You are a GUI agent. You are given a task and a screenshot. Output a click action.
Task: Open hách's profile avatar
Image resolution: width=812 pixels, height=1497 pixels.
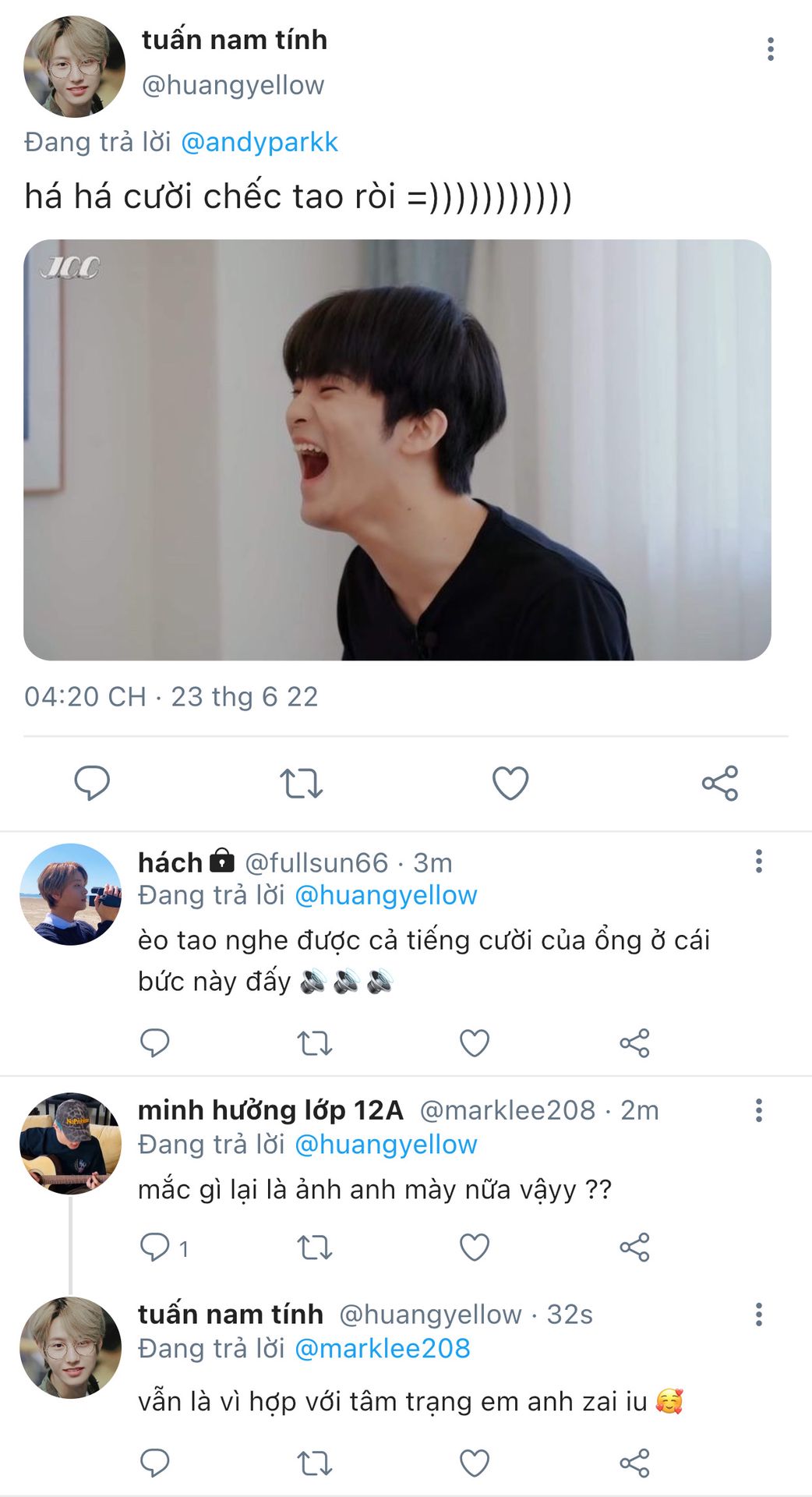pos(70,894)
